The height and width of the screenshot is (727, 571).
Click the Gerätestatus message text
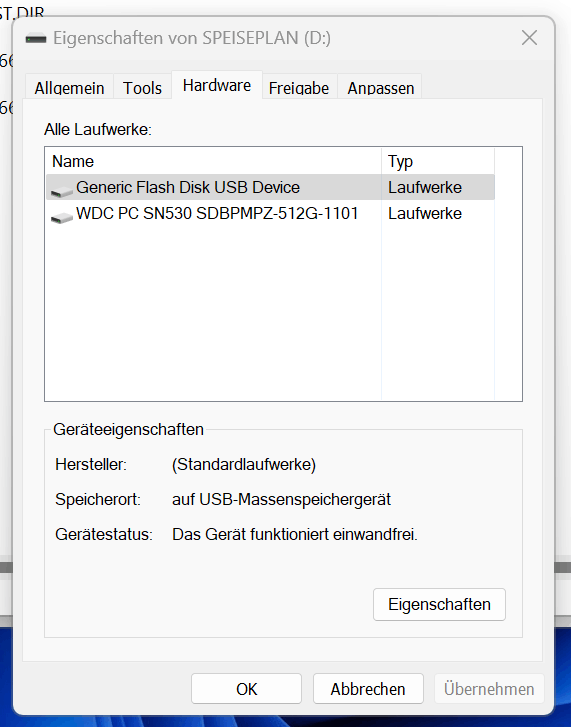[295, 534]
